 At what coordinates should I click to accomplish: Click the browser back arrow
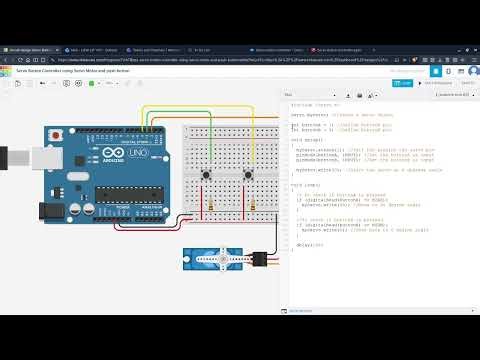(x=6, y=60)
